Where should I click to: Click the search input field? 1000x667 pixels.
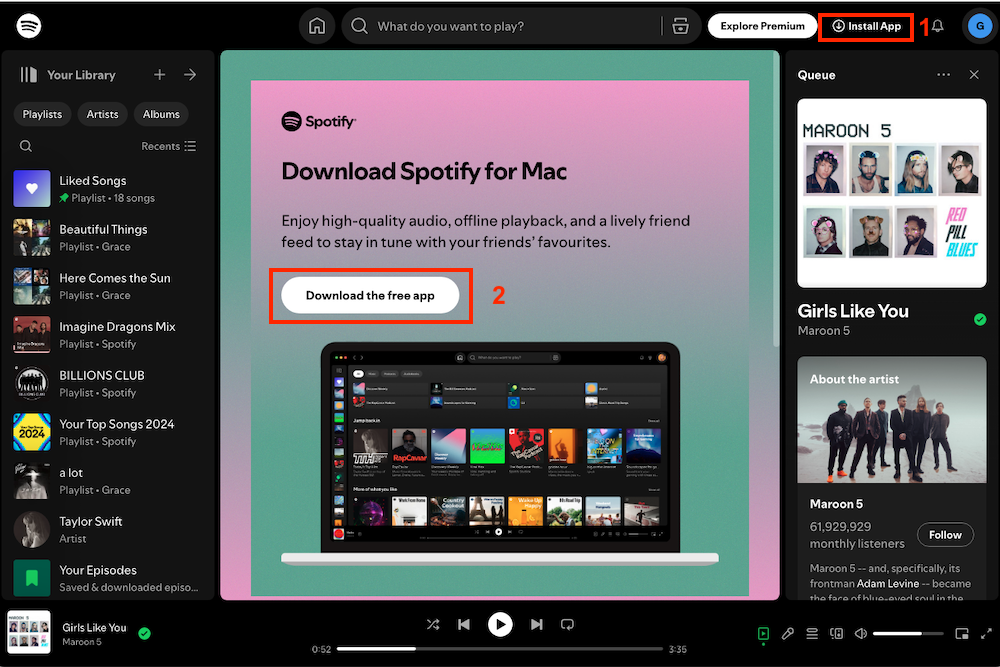coord(514,26)
